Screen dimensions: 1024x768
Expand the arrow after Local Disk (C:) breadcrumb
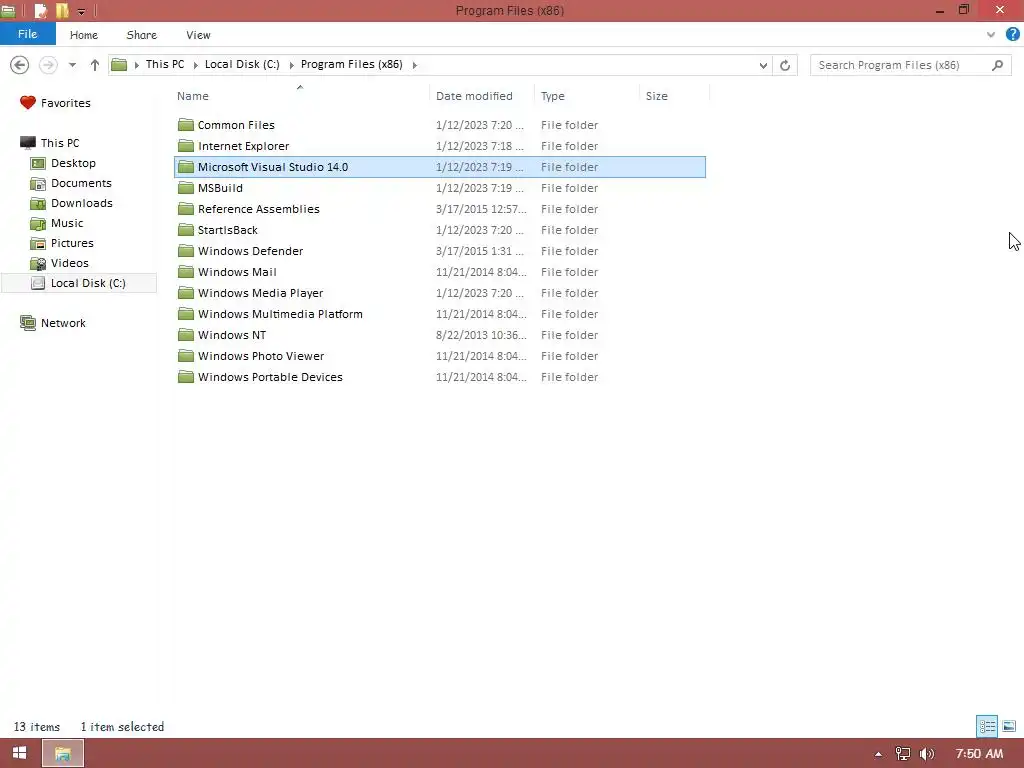tap(291, 65)
